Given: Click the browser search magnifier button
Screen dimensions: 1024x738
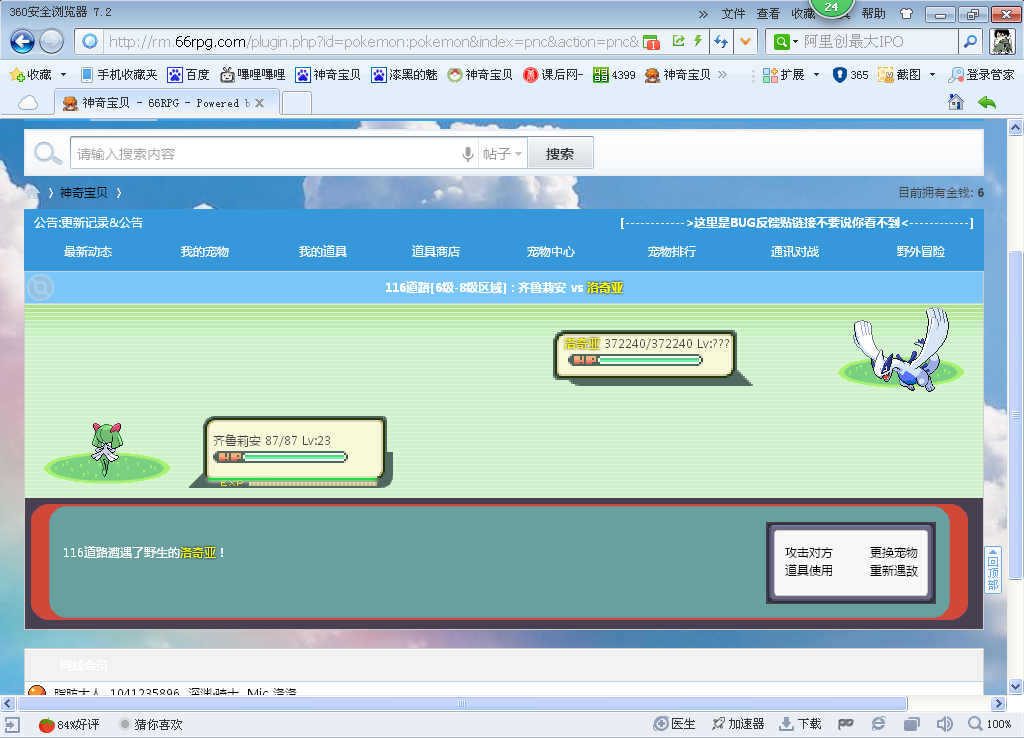Looking at the screenshot, I should pyautogui.click(x=970, y=42).
